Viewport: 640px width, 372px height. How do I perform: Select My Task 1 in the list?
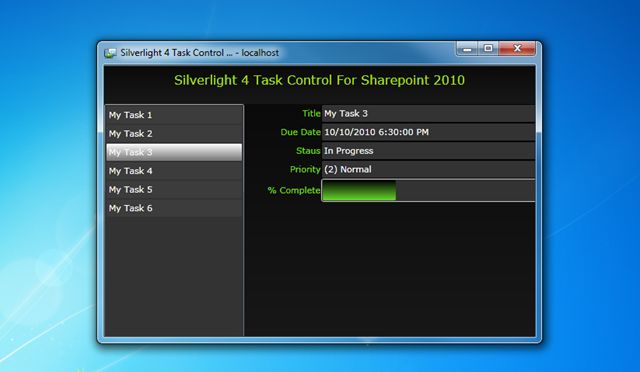pyautogui.click(x=174, y=115)
